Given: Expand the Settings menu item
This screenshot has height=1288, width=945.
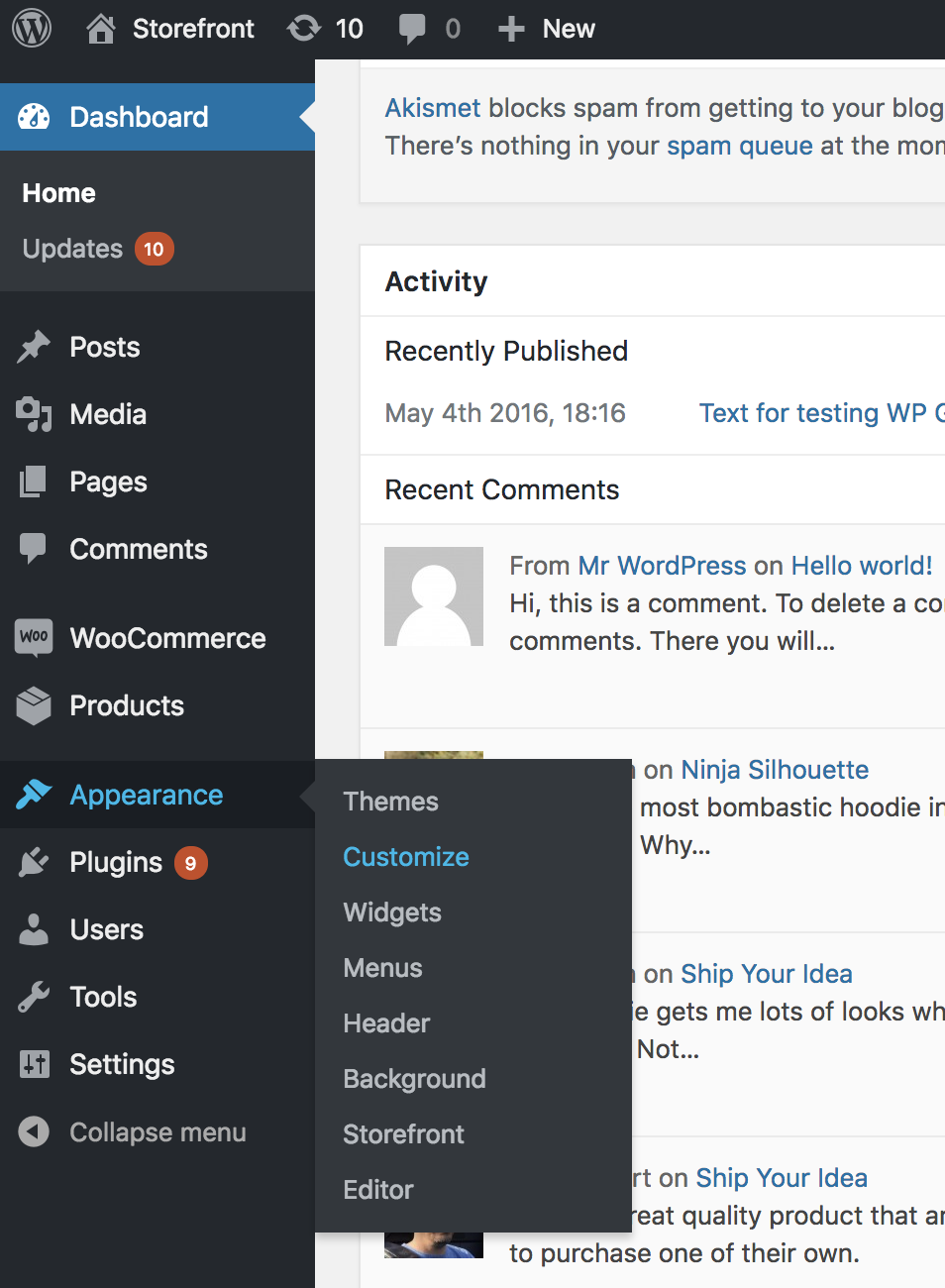Looking at the screenshot, I should (x=122, y=1064).
